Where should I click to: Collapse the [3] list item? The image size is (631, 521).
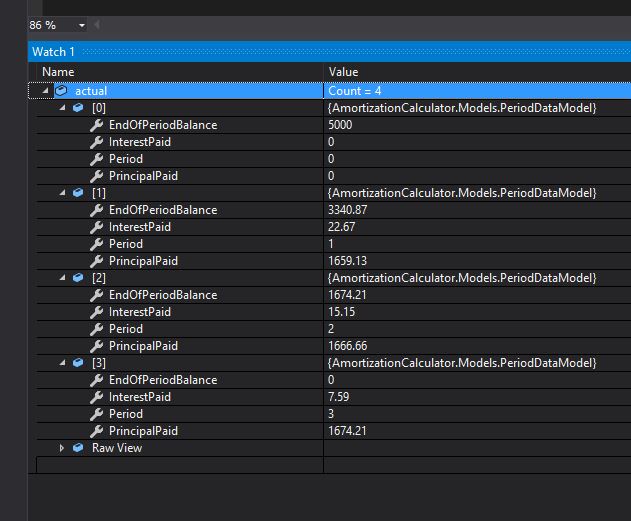click(x=62, y=363)
